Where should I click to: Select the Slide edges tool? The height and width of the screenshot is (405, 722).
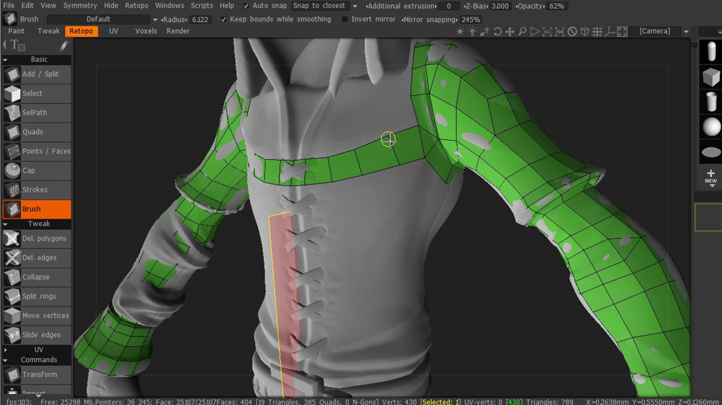[x=37, y=335]
